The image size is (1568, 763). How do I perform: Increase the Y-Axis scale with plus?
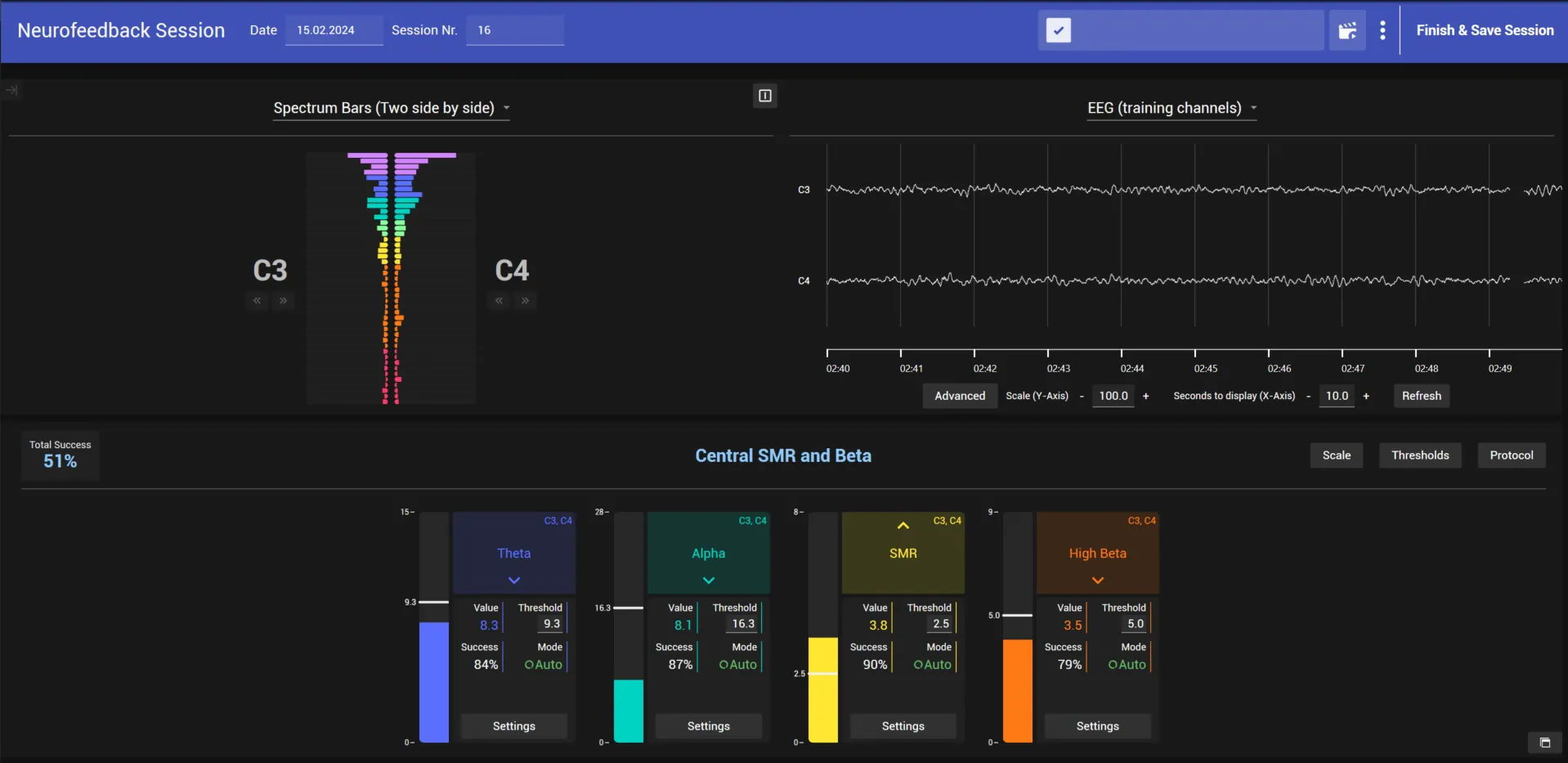pyautogui.click(x=1145, y=396)
